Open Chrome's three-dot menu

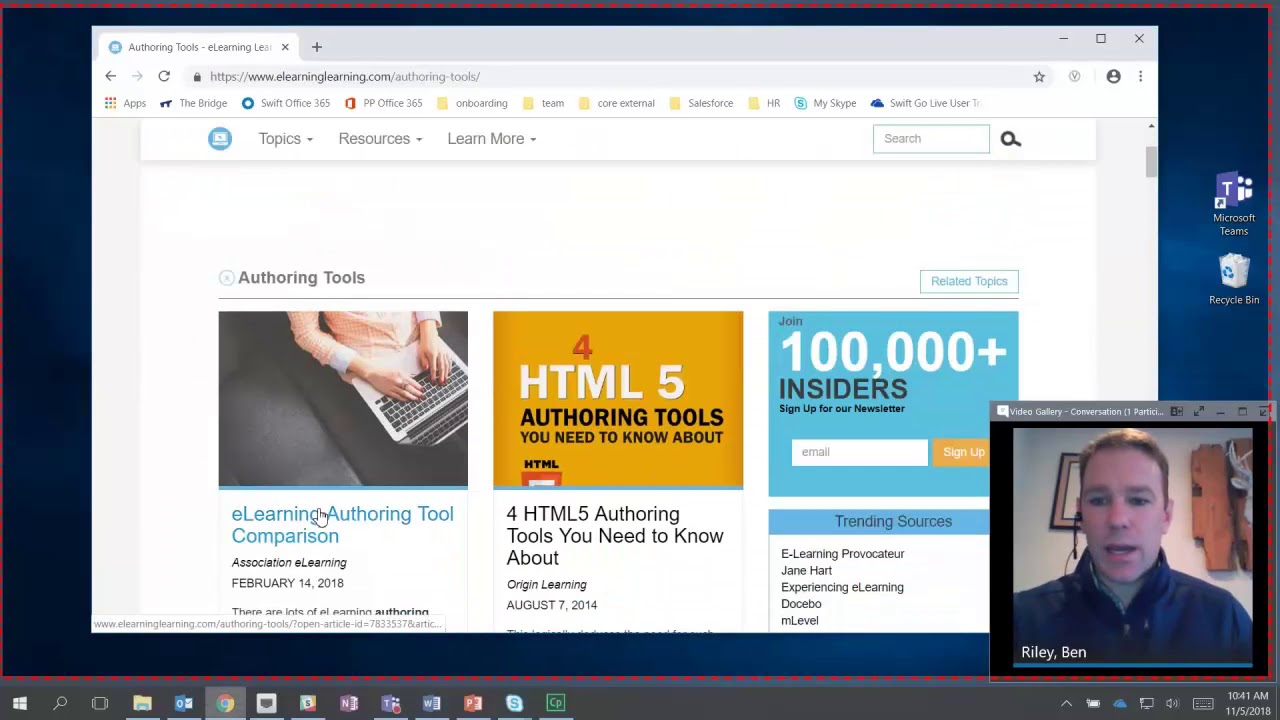pyautogui.click(x=1140, y=76)
